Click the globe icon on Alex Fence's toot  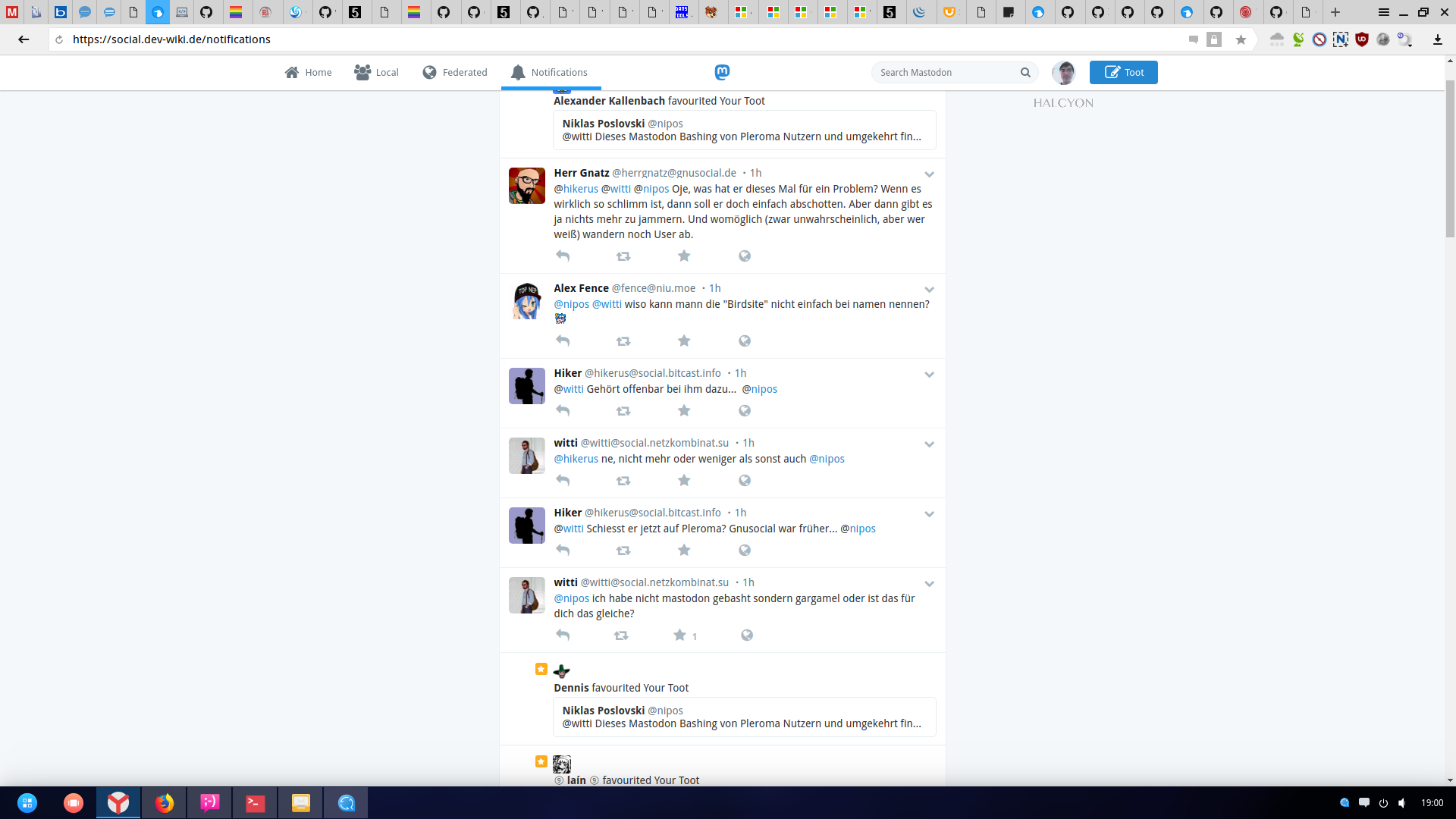click(745, 341)
